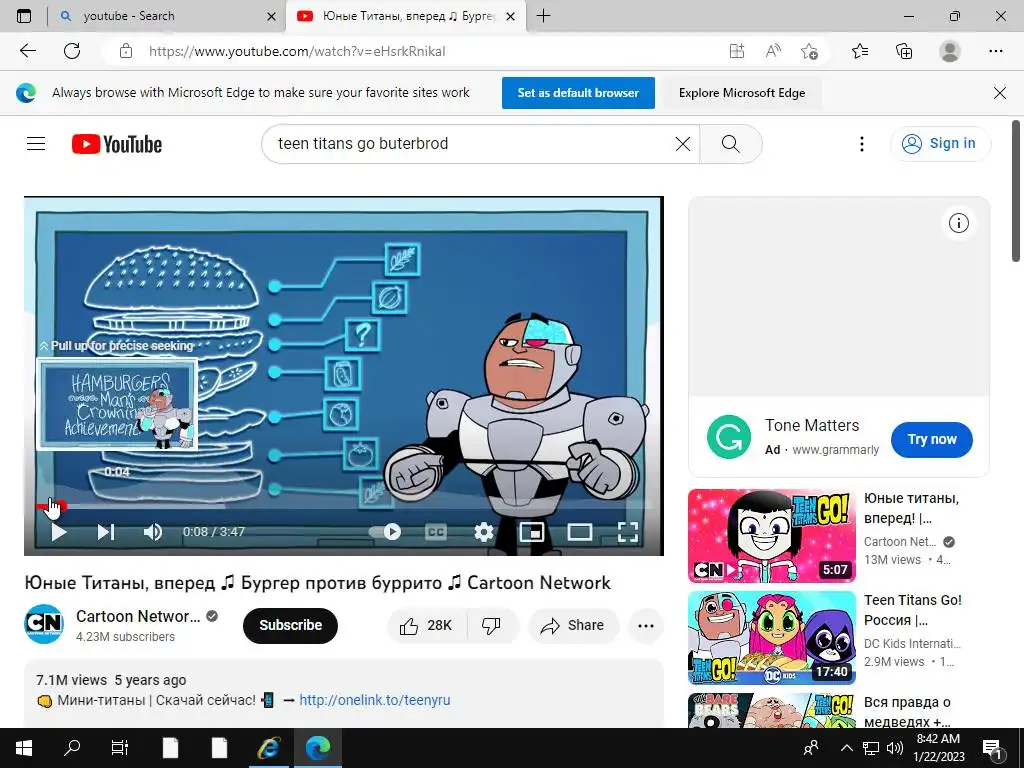
Task: Dismiss the Edge default browser banner
Action: [999, 93]
